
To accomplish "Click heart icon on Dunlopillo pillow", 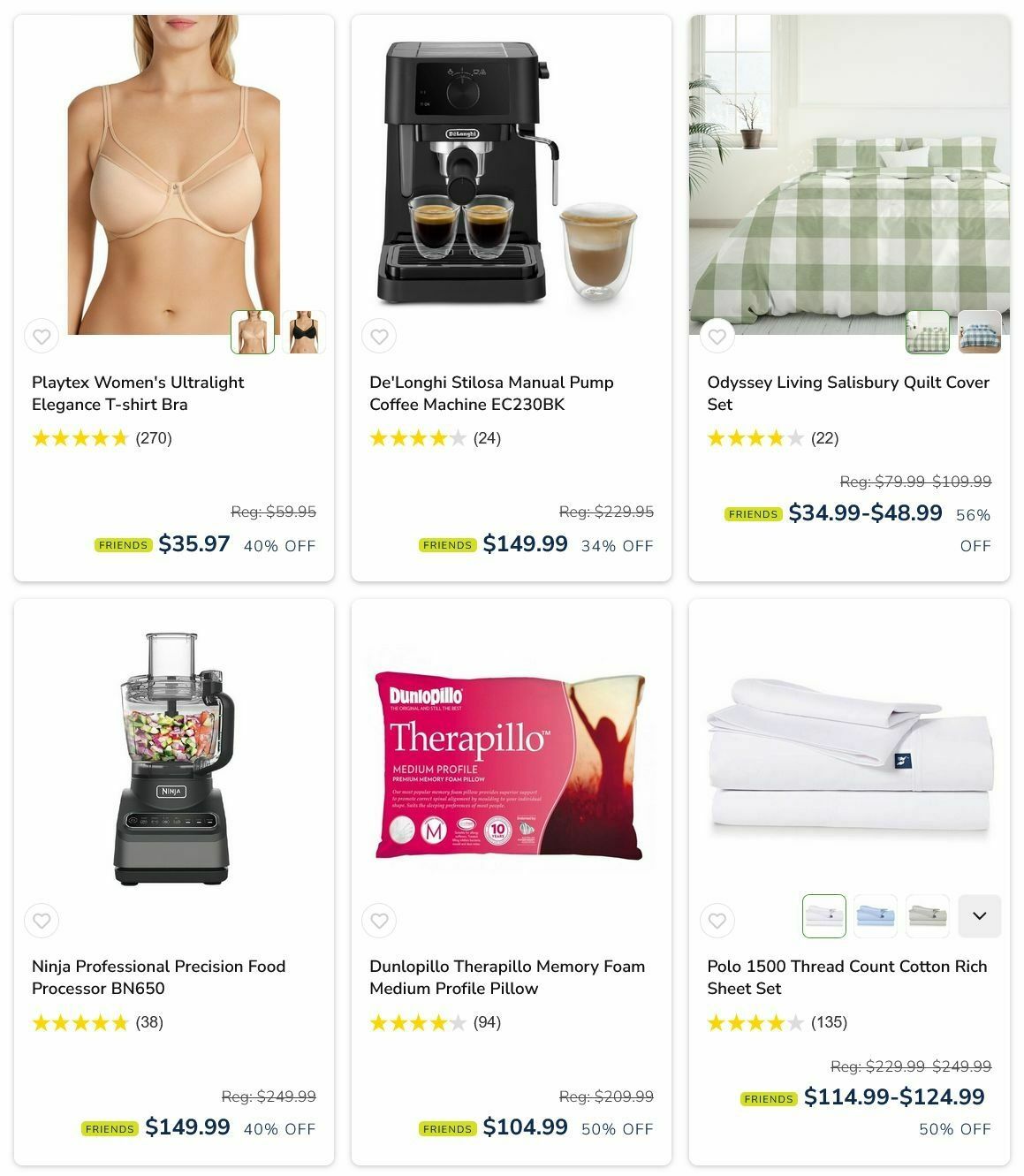I will click(379, 921).
